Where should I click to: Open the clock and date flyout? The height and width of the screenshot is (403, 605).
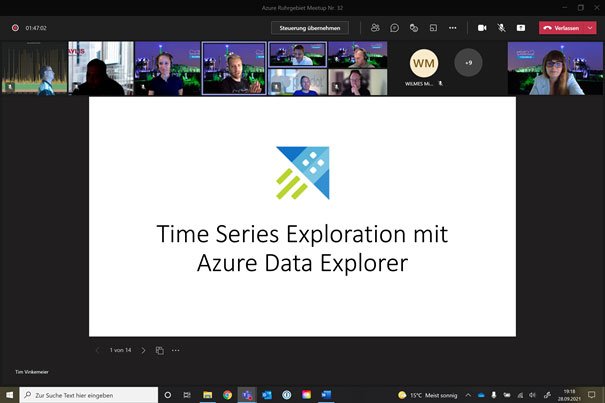pos(569,395)
